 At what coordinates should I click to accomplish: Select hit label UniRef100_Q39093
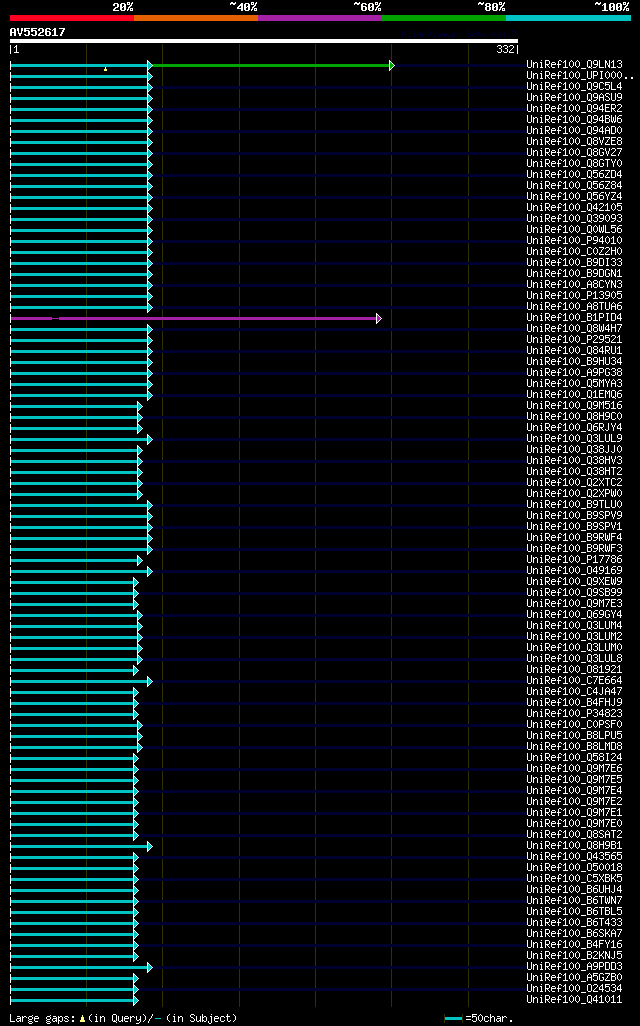[575, 219]
